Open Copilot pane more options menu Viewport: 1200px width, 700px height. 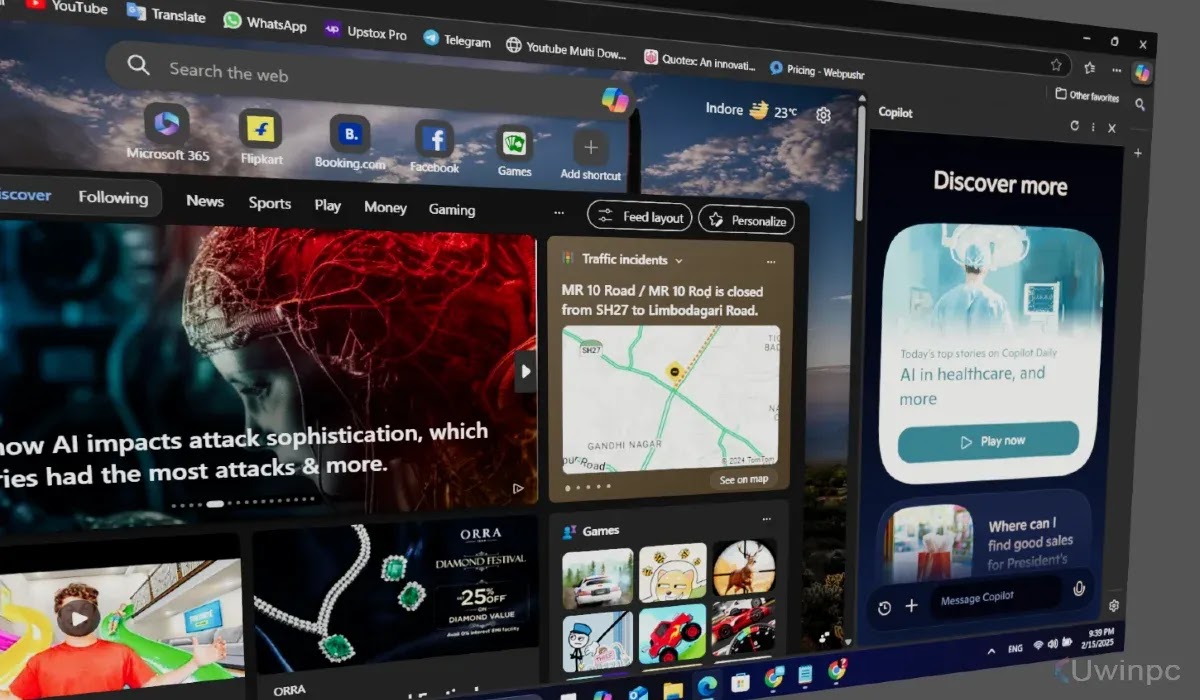pos(1093,127)
